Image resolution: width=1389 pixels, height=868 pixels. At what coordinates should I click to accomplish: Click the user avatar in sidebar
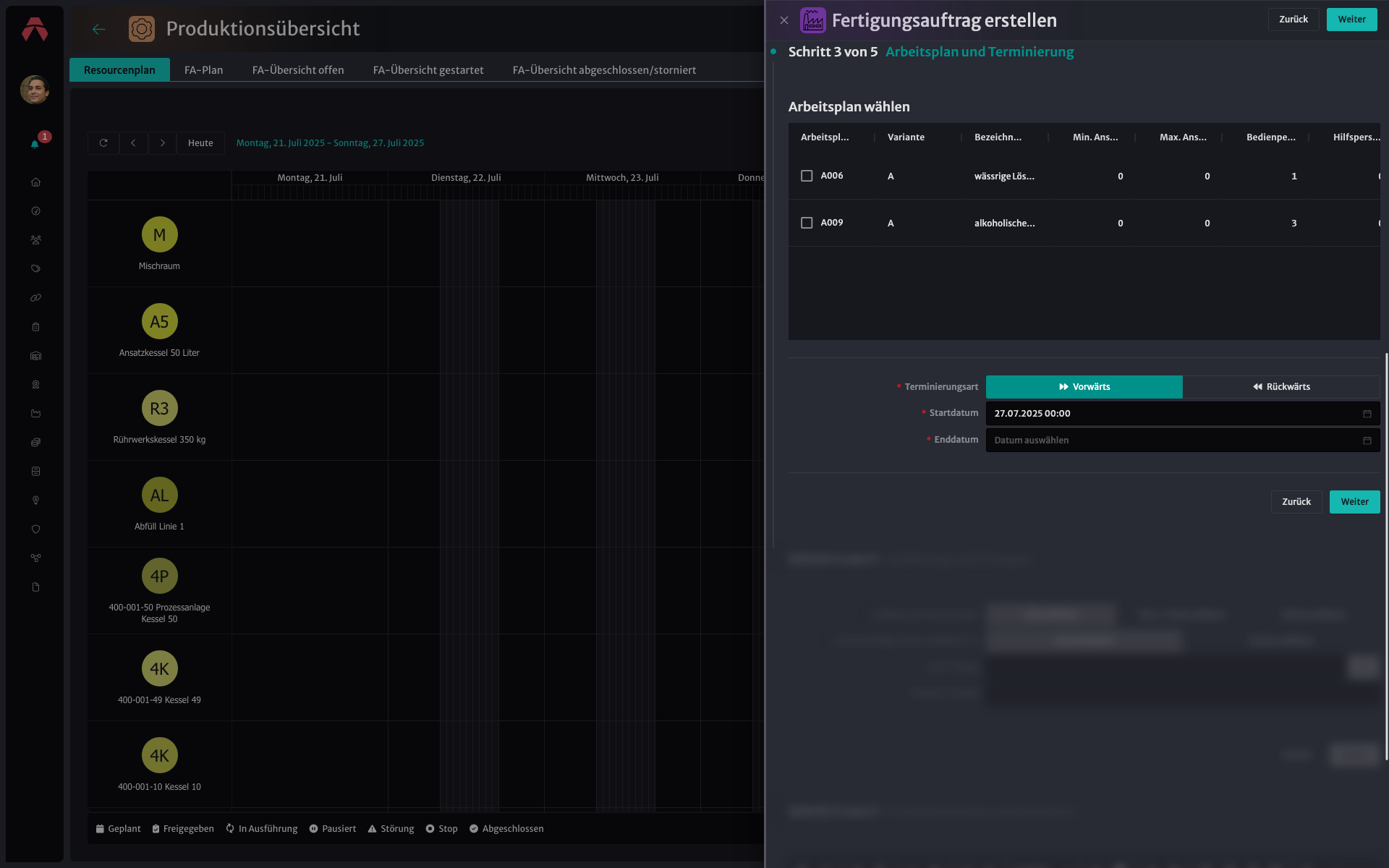pos(35,90)
